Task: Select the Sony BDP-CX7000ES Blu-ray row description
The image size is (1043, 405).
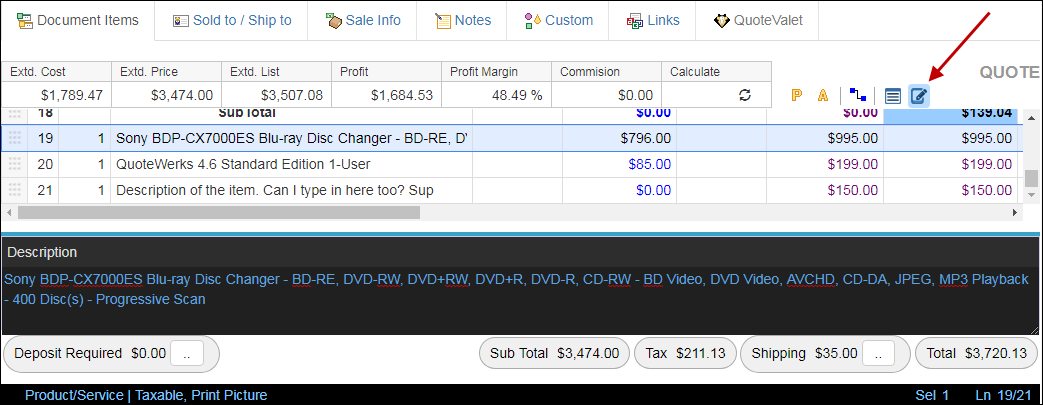Action: 291,138
